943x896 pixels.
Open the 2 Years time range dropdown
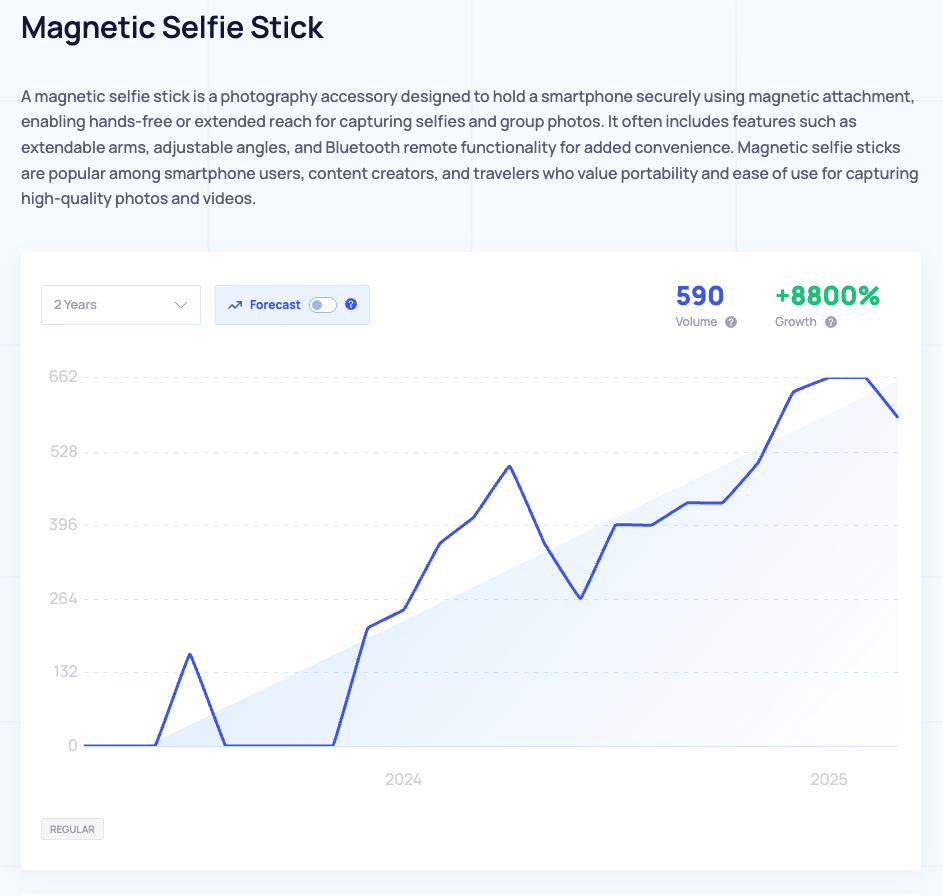pos(121,305)
